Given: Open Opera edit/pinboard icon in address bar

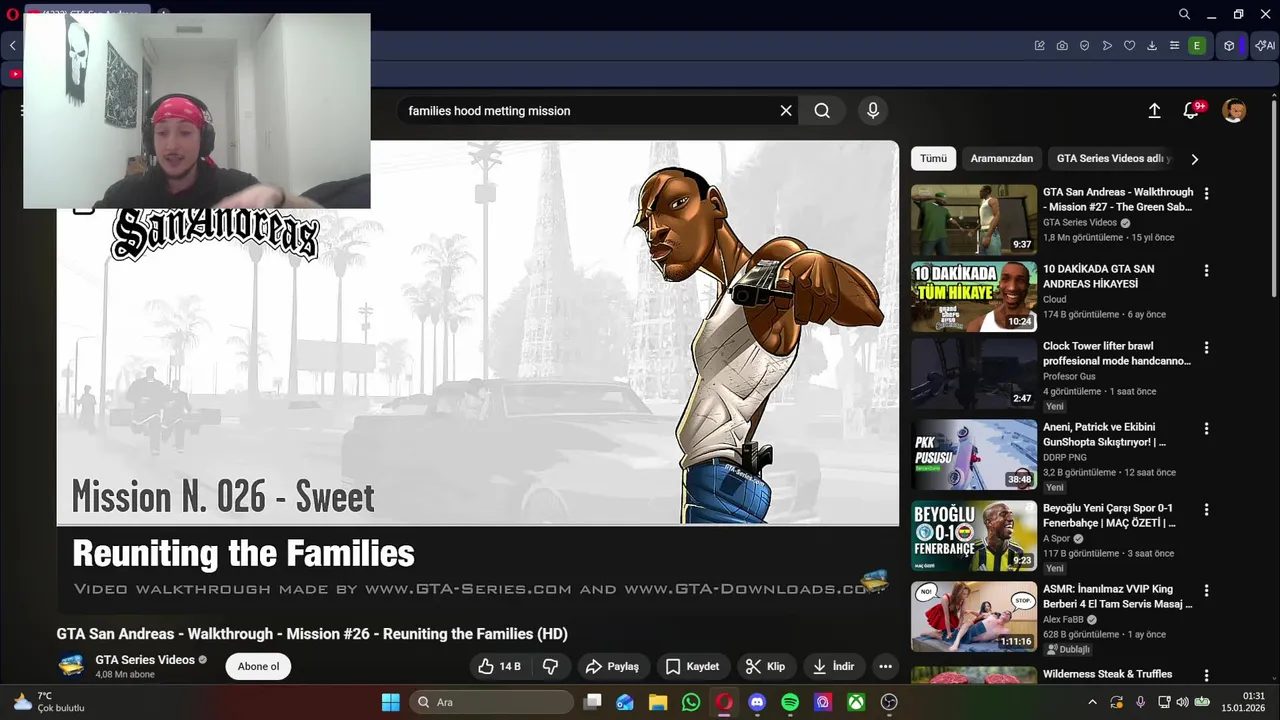Looking at the screenshot, I should click(x=1040, y=46).
